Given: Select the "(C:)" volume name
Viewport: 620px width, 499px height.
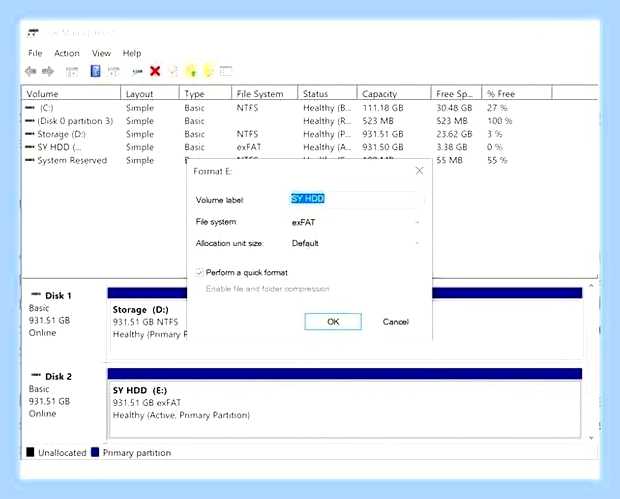Looking at the screenshot, I should (x=46, y=108).
